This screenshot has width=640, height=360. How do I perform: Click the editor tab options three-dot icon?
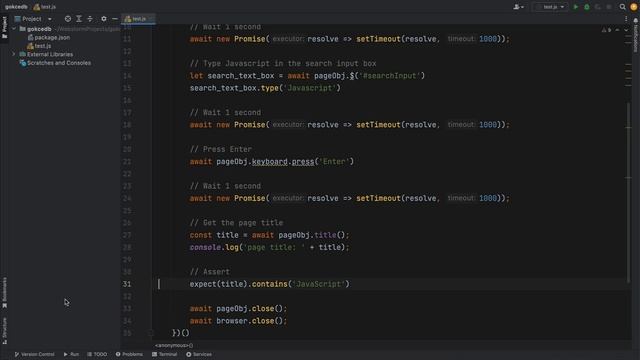click(626, 19)
